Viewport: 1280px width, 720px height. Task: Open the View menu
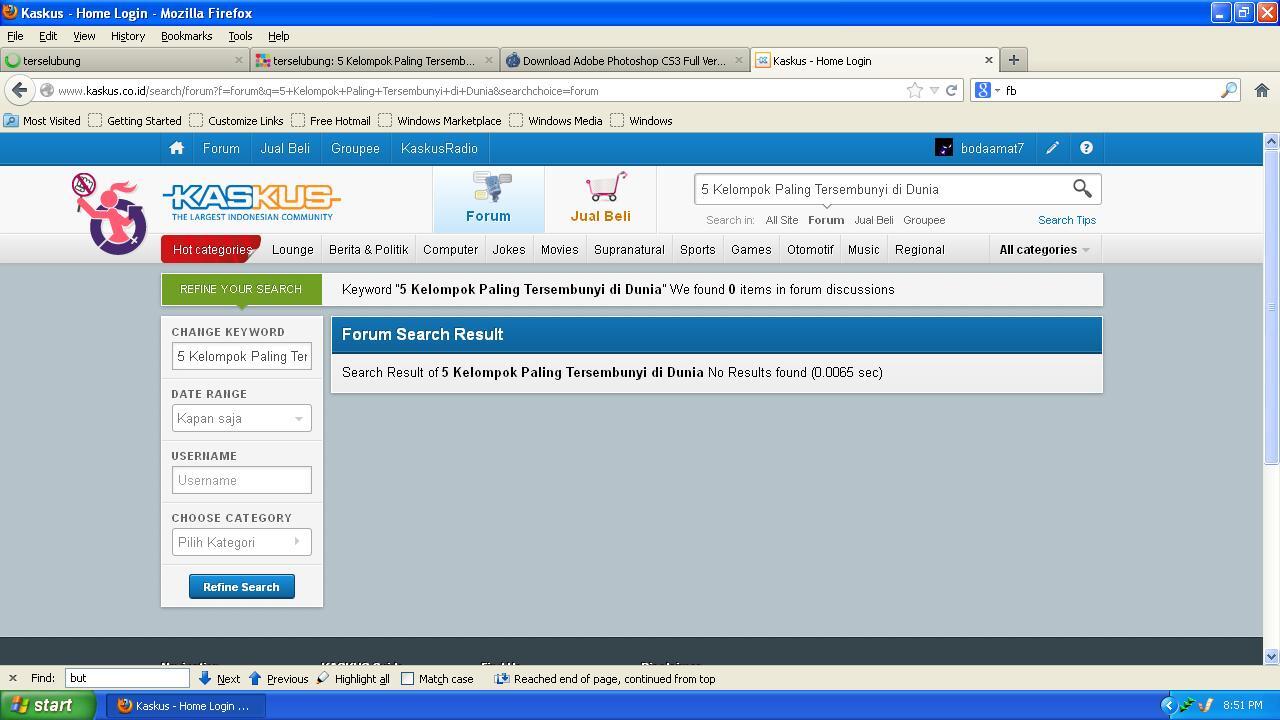(x=84, y=36)
